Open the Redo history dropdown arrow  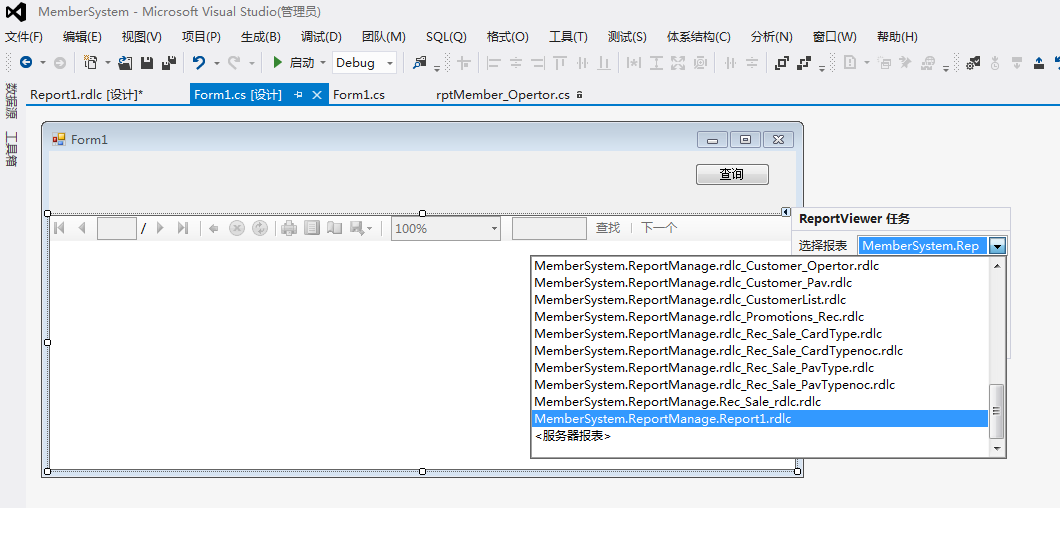[251, 63]
